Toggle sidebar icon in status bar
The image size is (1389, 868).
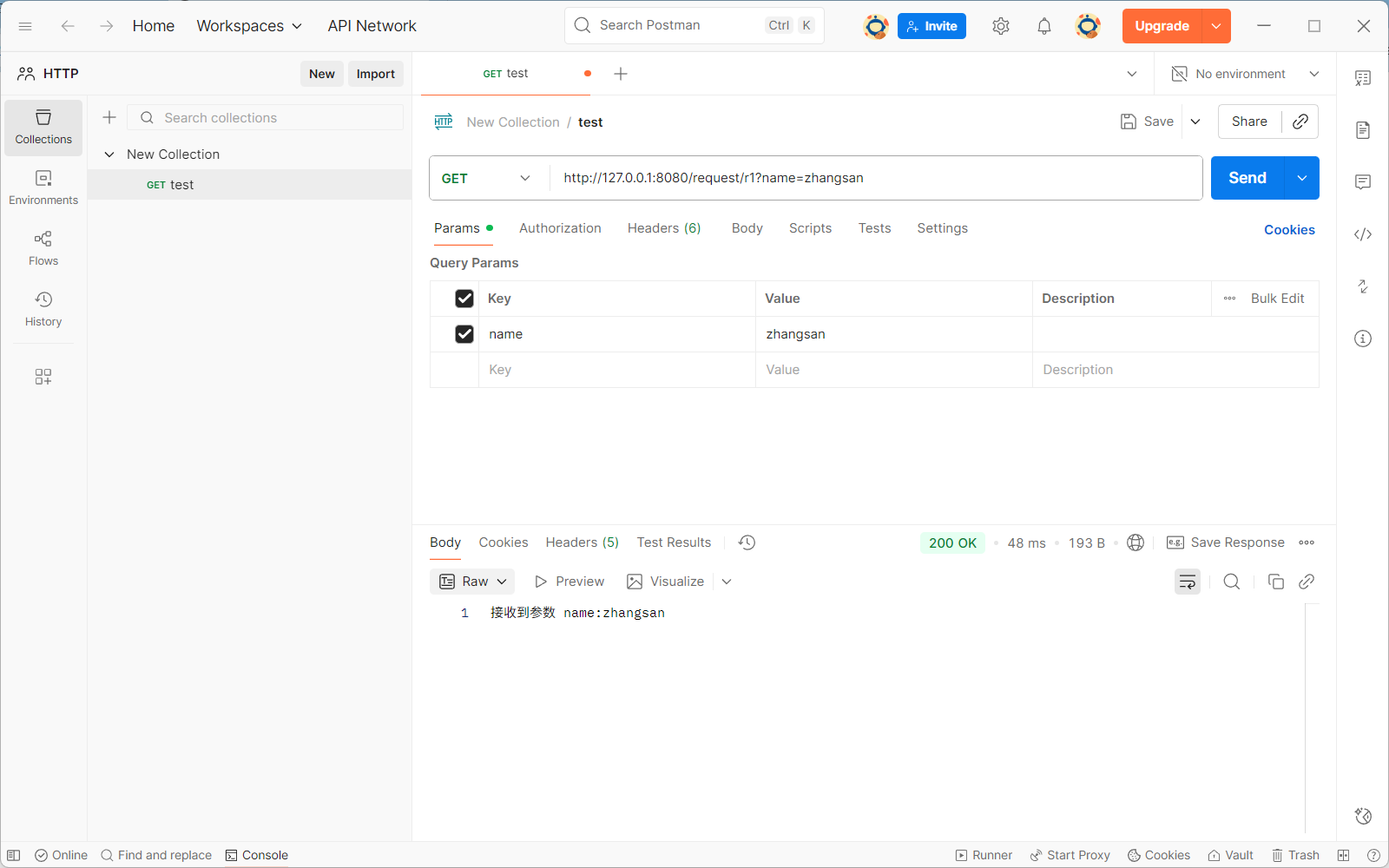14,855
